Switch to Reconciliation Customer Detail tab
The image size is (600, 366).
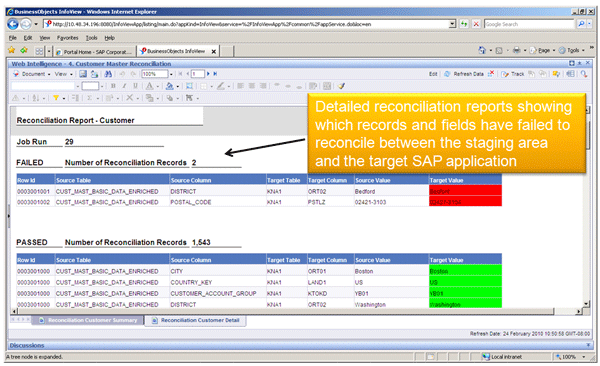click(x=196, y=320)
